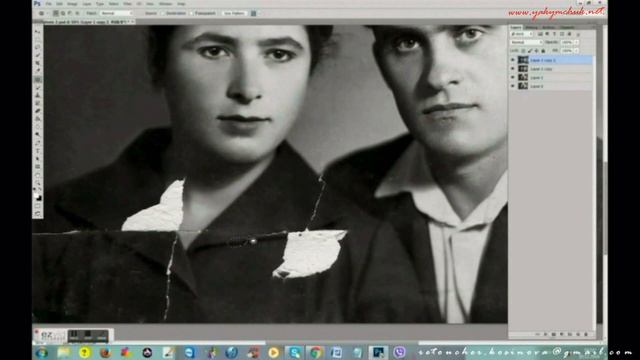
Task: Filter layers by shape layers icon
Action: click(562, 34)
